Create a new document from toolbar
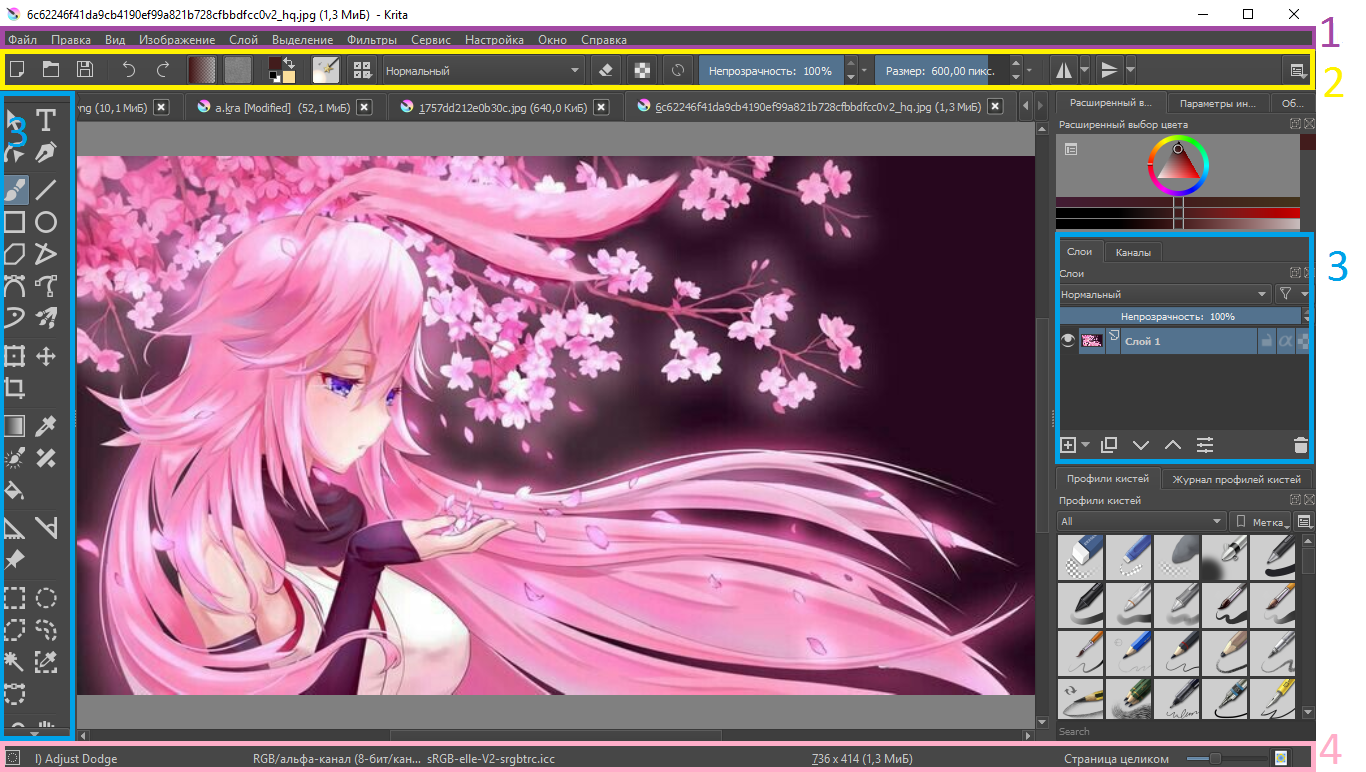 click(x=17, y=70)
